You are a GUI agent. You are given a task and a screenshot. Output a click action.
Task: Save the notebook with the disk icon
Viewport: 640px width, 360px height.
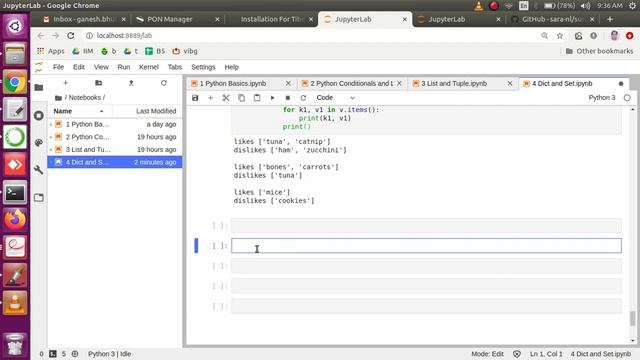[x=195, y=98]
